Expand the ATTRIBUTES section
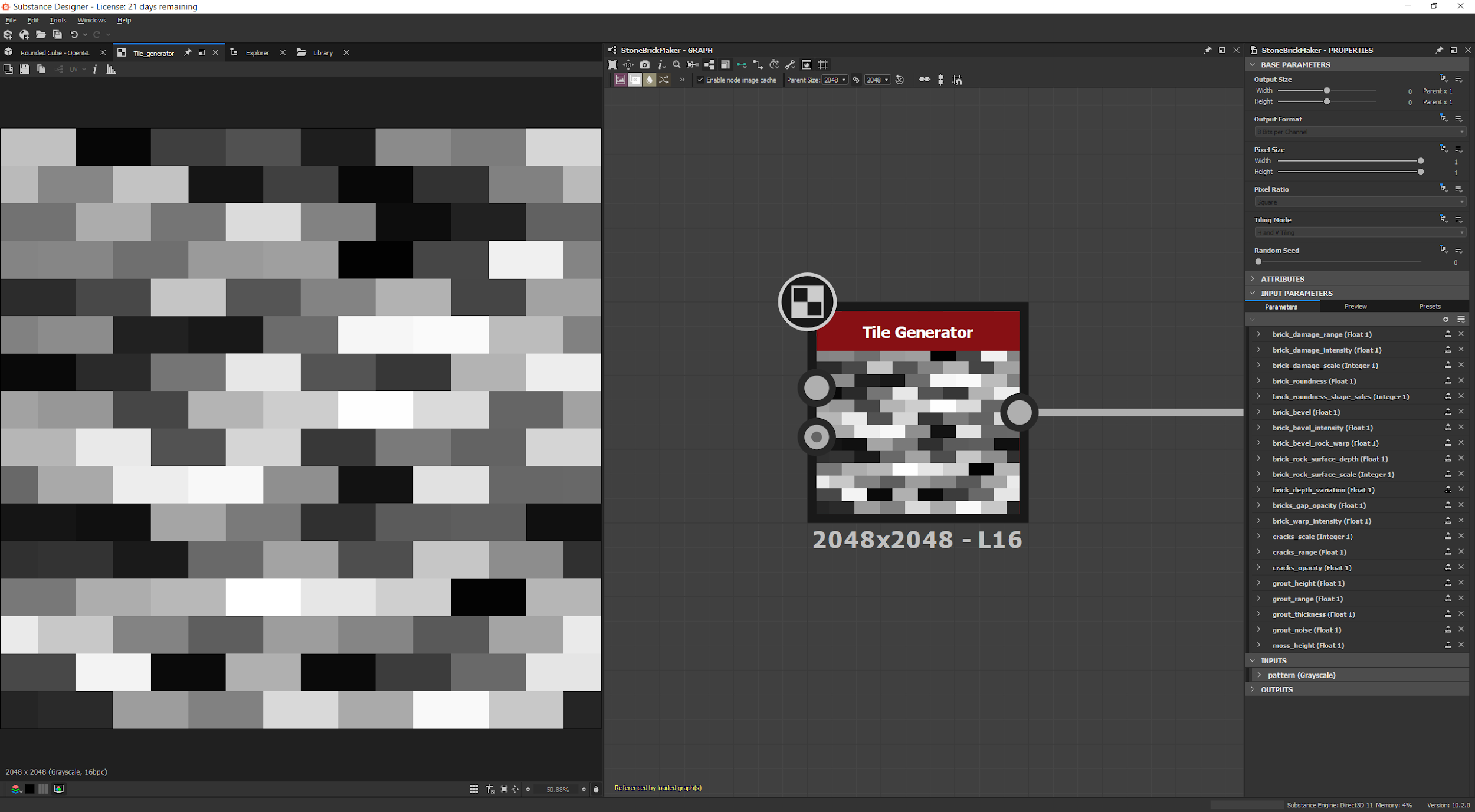Image resolution: width=1475 pixels, height=812 pixels. click(1282, 279)
